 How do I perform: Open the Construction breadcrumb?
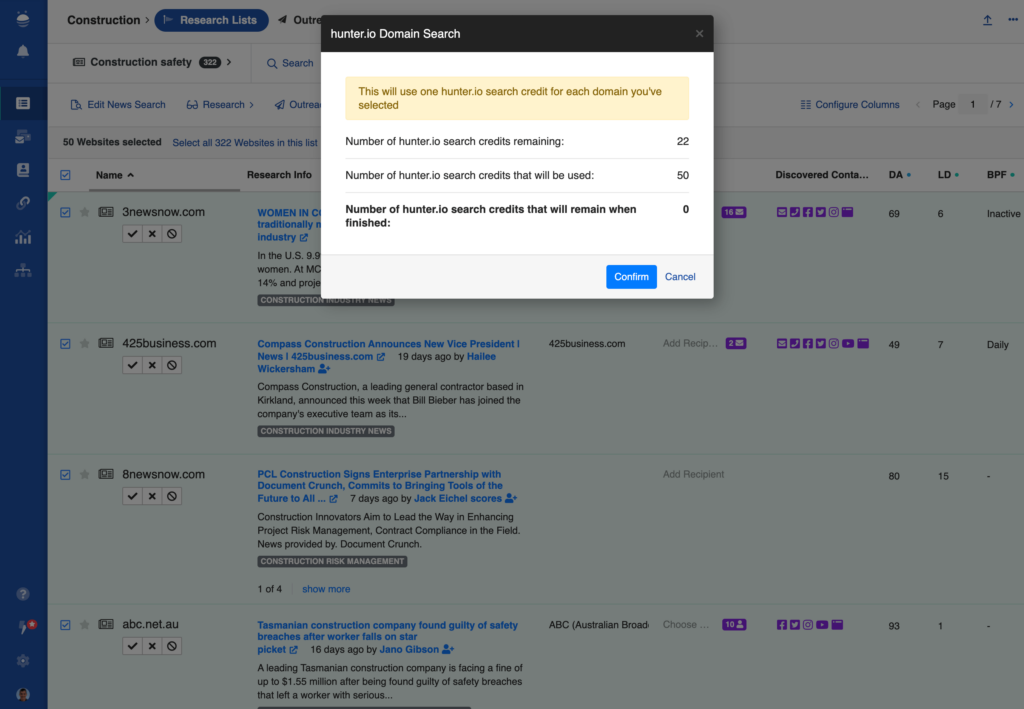(103, 20)
